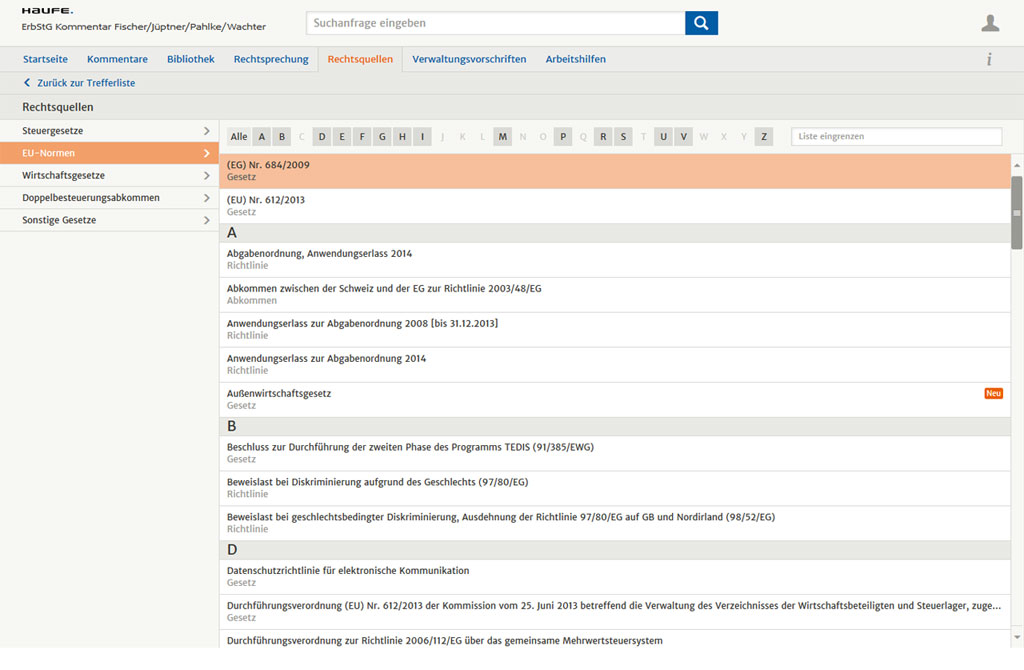Click the blue search magnifier button
The width and height of the screenshot is (1024, 670).
click(701, 23)
